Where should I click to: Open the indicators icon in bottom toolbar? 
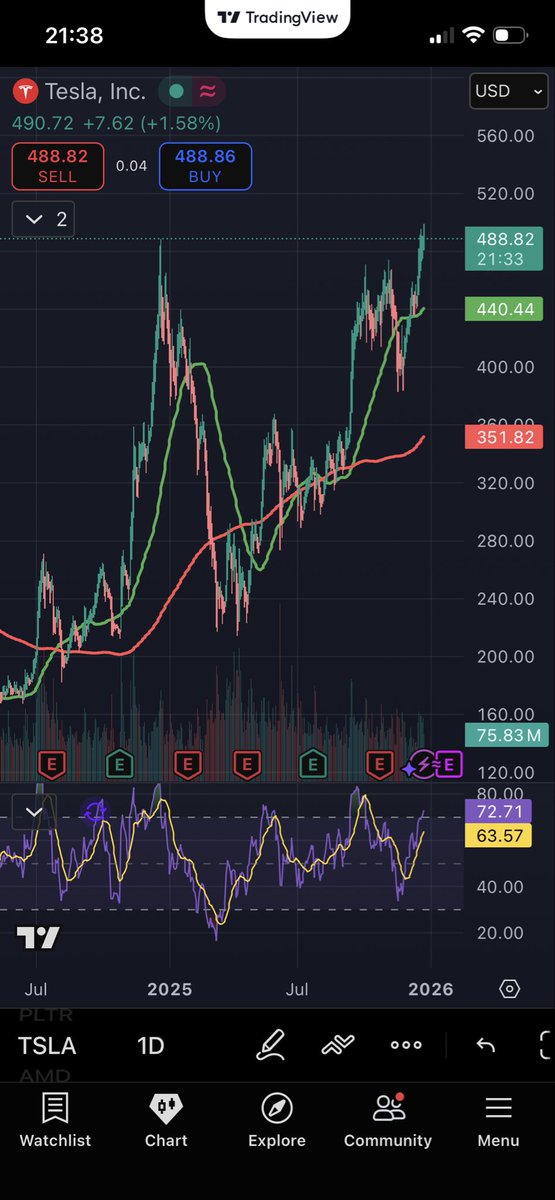pyautogui.click(x=338, y=1046)
